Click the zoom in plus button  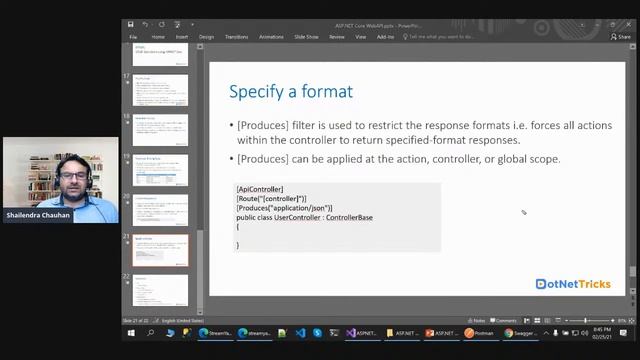pos(613,321)
